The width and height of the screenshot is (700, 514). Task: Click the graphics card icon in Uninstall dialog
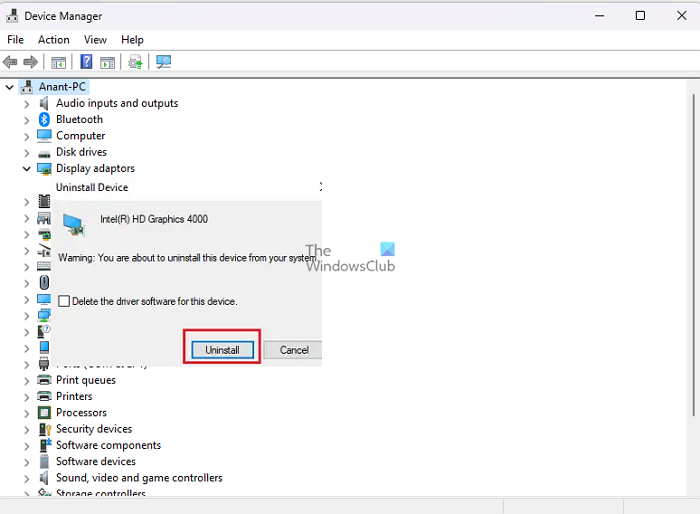(x=74, y=224)
